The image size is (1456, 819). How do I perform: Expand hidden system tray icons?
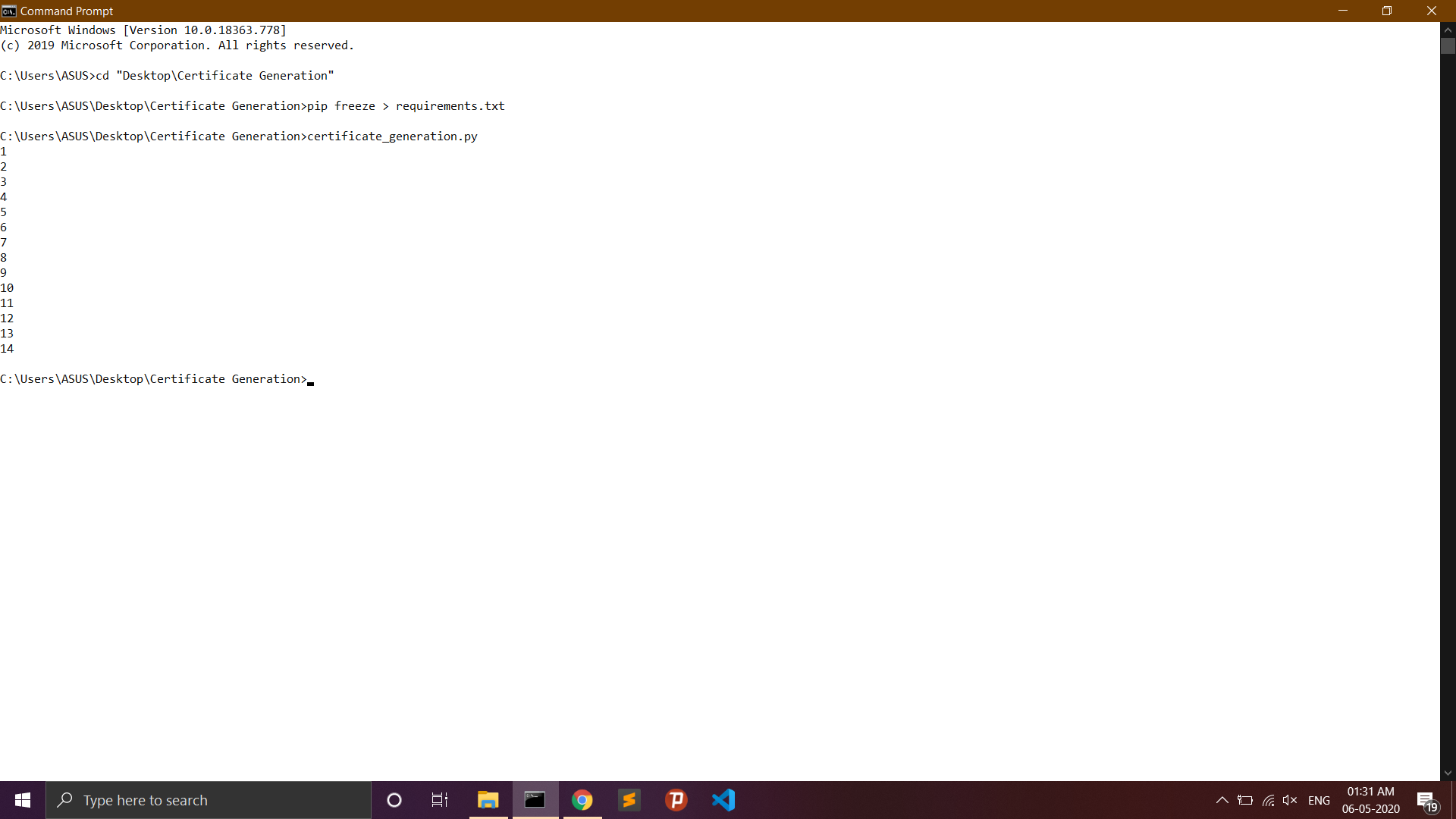[1222, 800]
